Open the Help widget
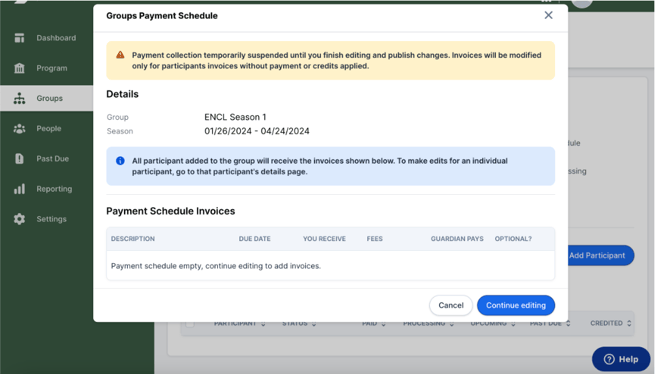This screenshot has width=655, height=374. click(x=621, y=359)
